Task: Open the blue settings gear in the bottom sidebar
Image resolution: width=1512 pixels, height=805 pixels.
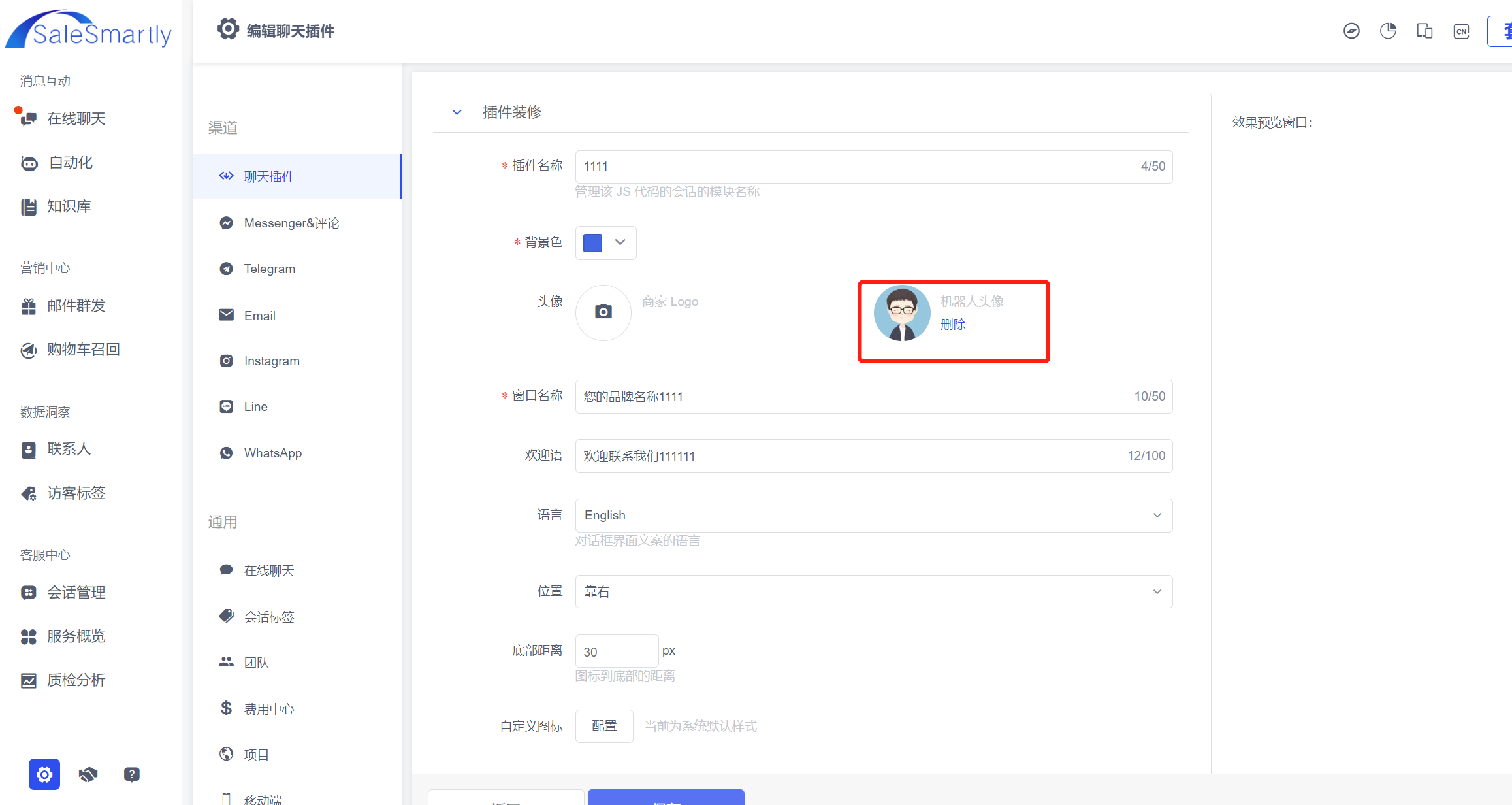Action: point(44,774)
